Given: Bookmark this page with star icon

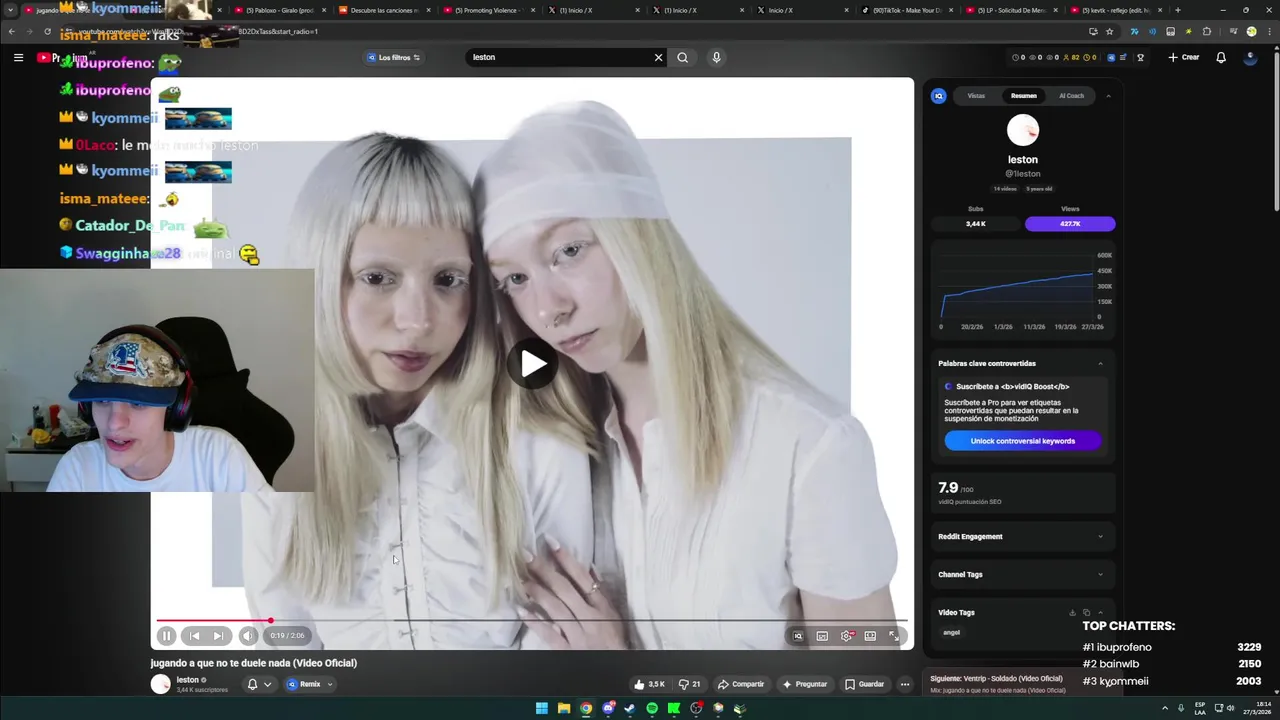Looking at the screenshot, I should (1109, 31).
